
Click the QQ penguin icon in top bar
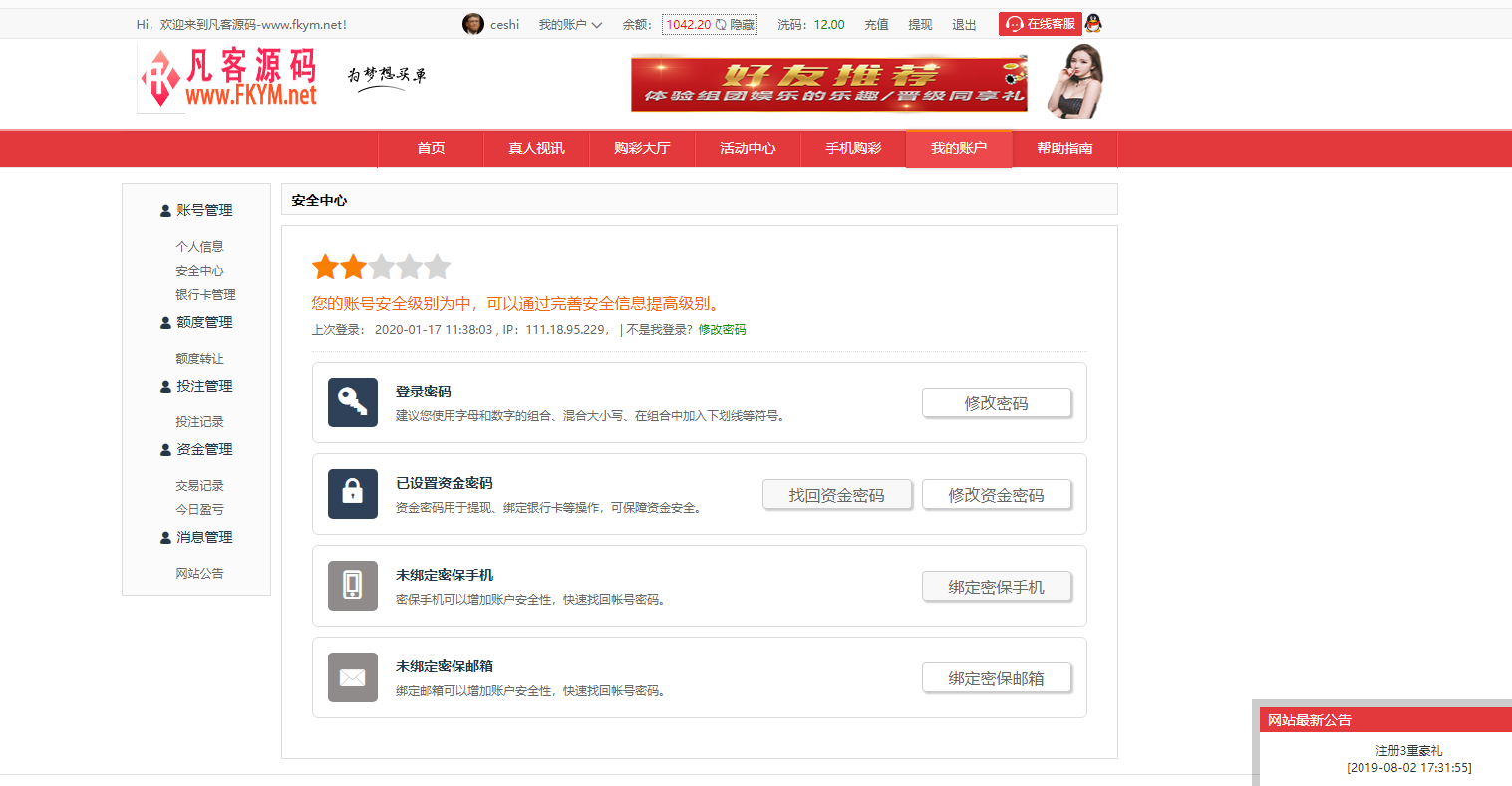[1092, 23]
